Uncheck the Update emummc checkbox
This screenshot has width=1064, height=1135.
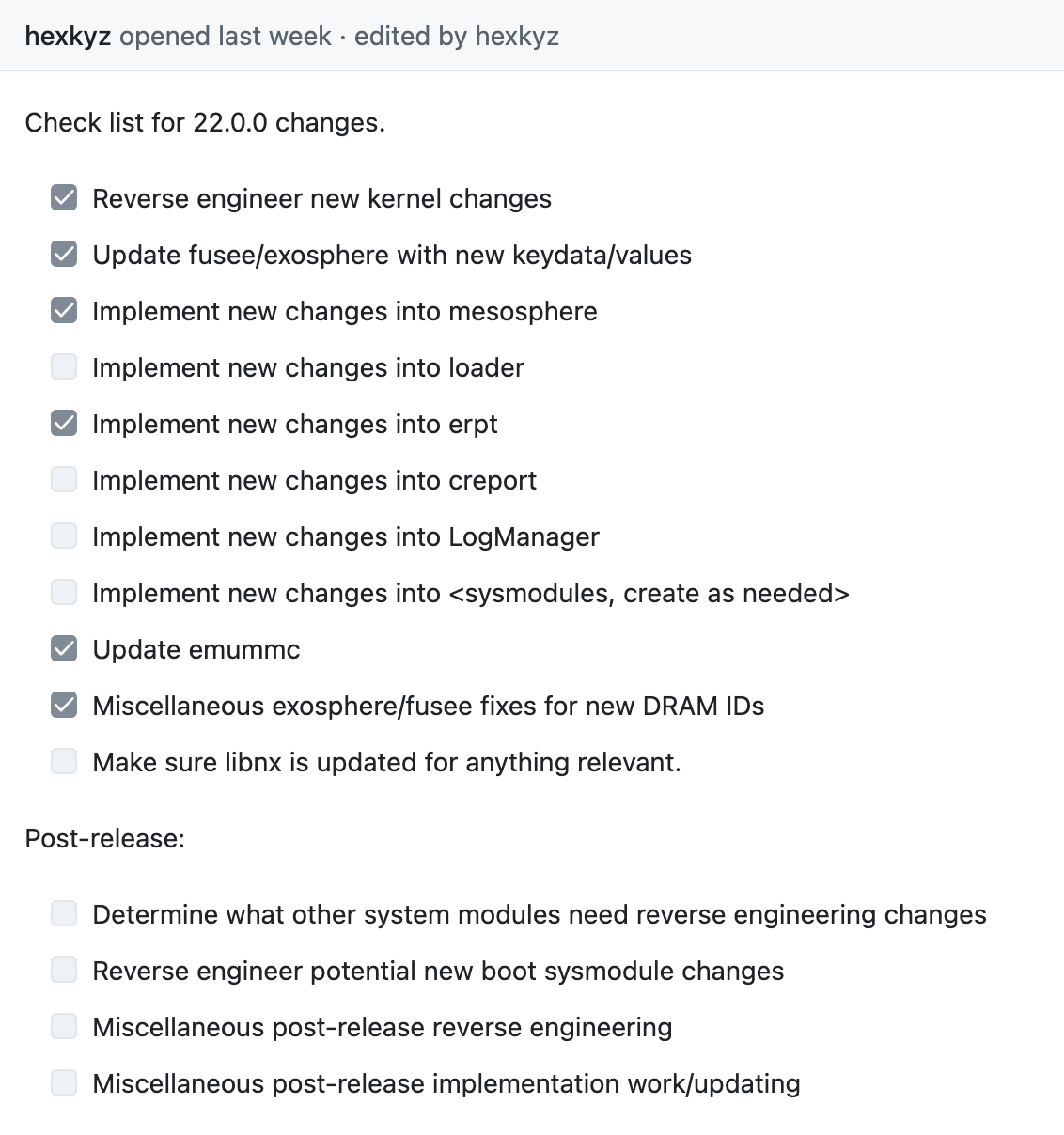(x=64, y=649)
